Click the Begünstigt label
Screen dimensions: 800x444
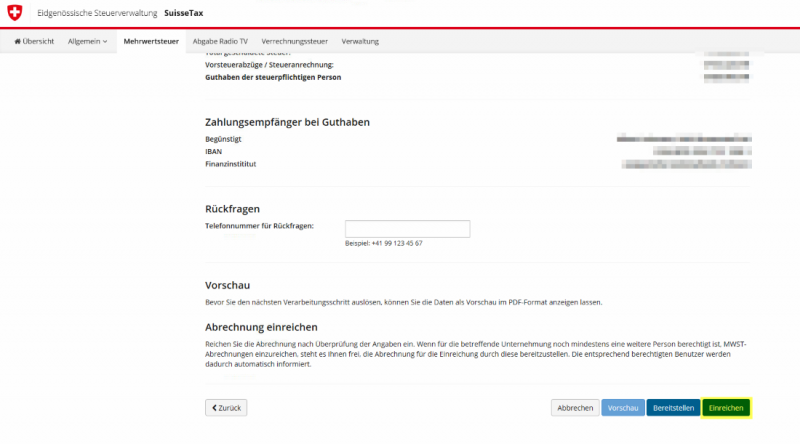223,139
